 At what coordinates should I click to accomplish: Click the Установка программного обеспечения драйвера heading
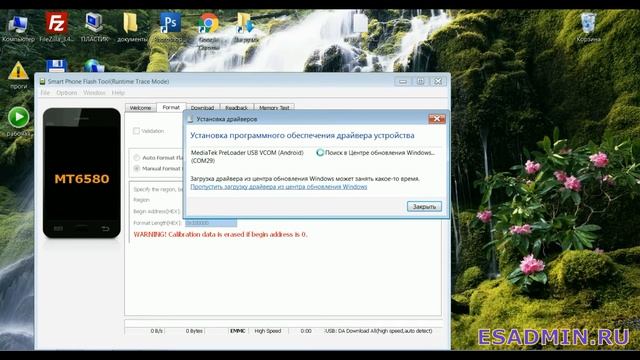tap(302, 135)
